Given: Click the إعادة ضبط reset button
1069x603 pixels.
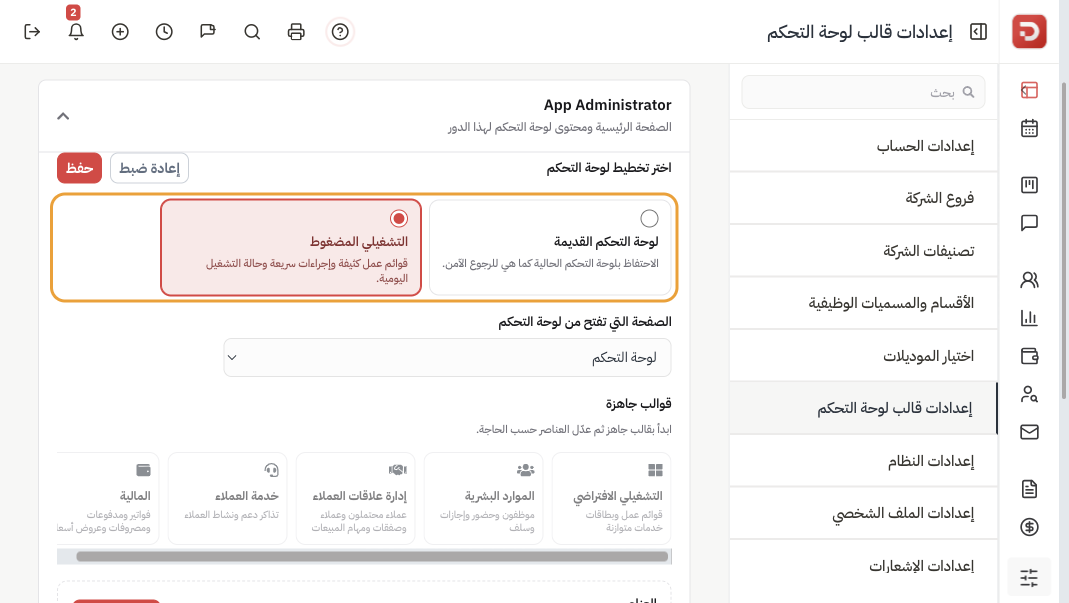Looking at the screenshot, I should [x=149, y=168].
